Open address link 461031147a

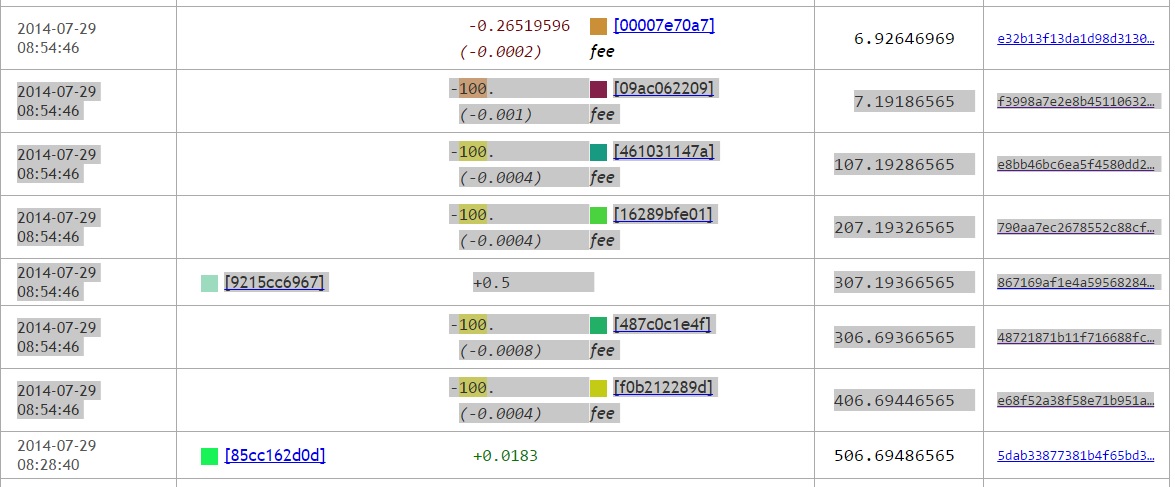[x=664, y=151]
